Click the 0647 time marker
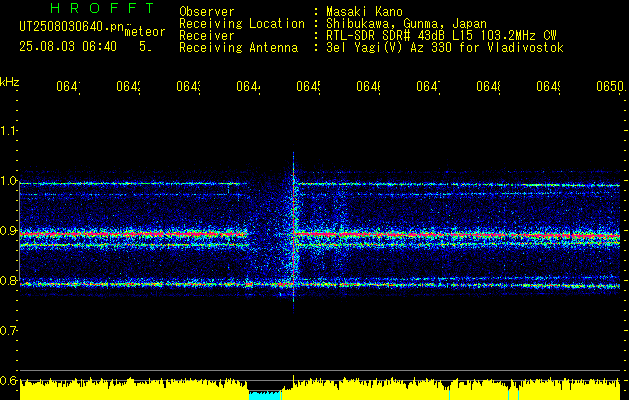629x400 pixels. tap(428, 87)
